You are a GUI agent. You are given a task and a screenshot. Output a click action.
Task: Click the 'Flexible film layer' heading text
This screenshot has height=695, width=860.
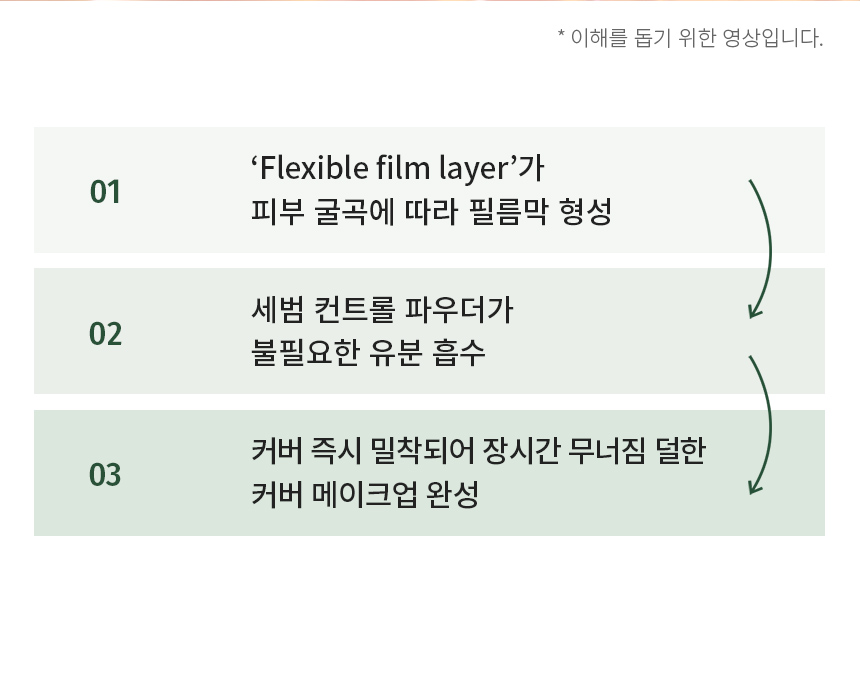(x=398, y=167)
